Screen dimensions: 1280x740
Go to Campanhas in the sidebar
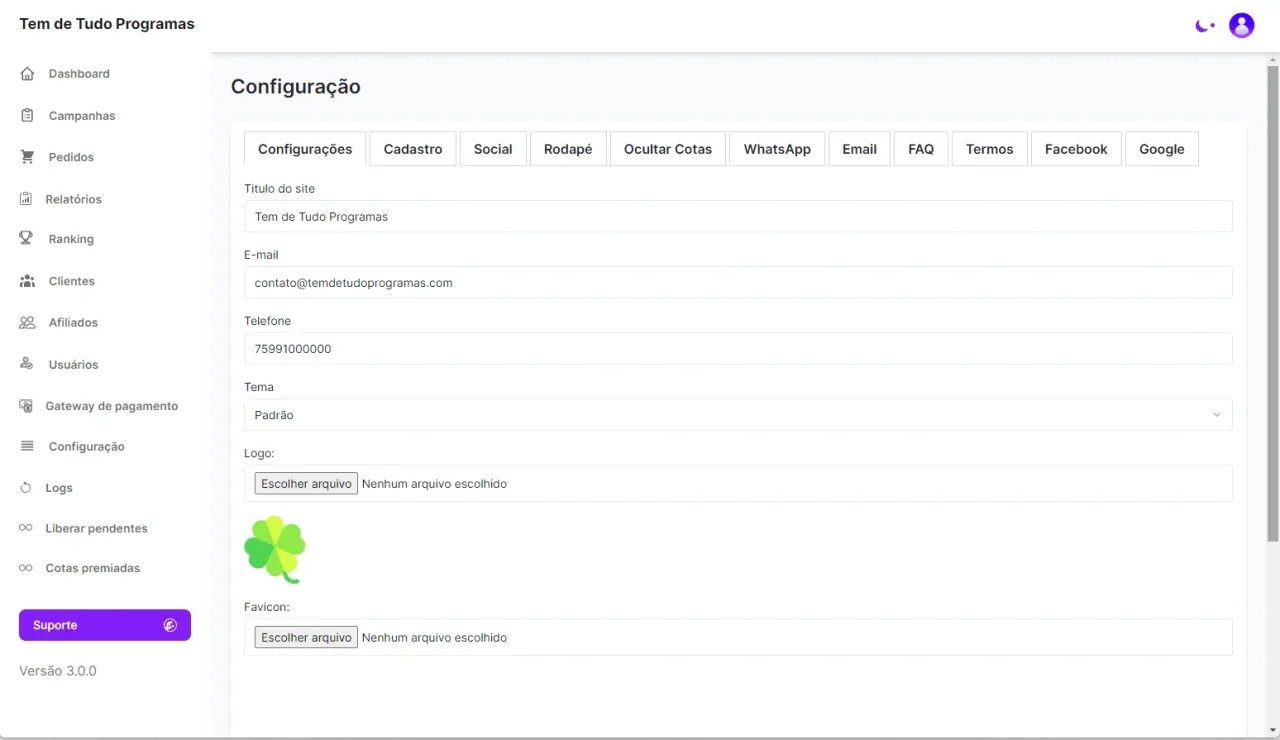[82, 116]
